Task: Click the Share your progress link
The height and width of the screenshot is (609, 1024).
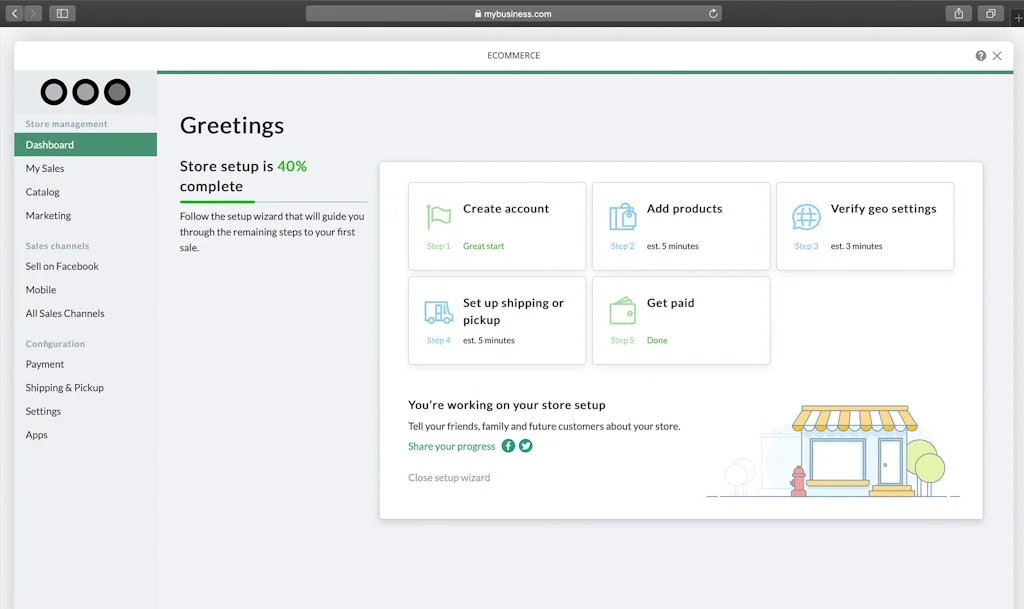Action: 451,447
